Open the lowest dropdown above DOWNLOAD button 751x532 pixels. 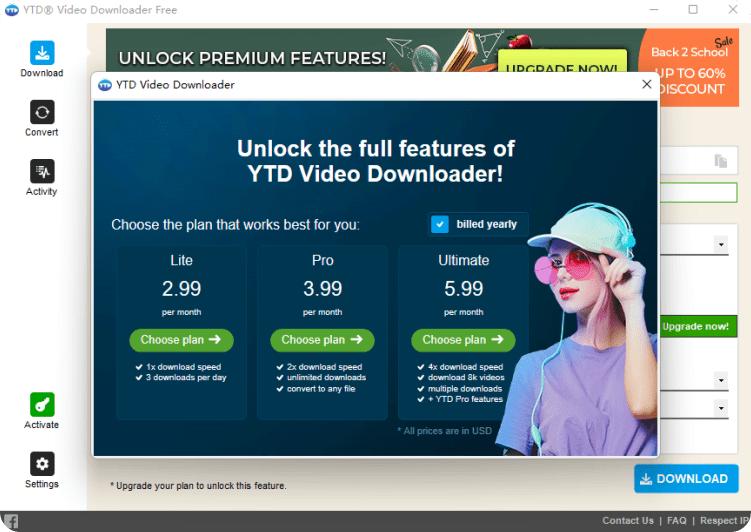point(720,408)
